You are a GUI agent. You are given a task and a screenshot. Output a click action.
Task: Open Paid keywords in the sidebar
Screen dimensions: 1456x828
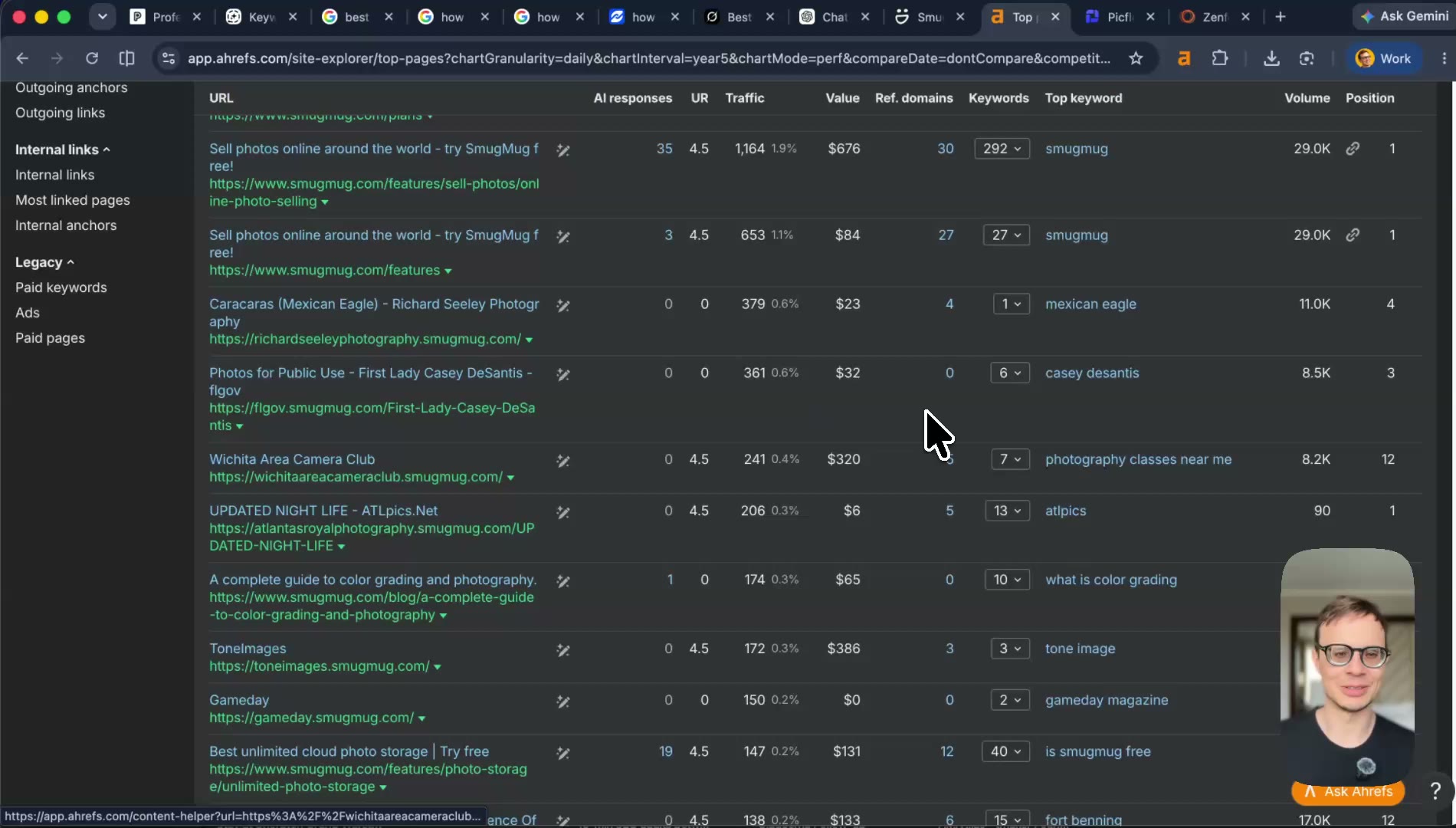coord(61,287)
